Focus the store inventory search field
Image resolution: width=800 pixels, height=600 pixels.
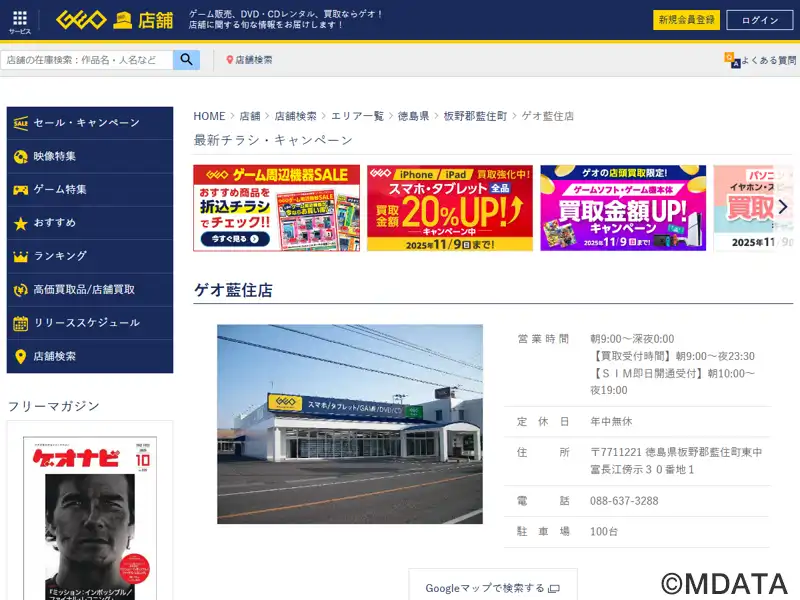(x=87, y=60)
